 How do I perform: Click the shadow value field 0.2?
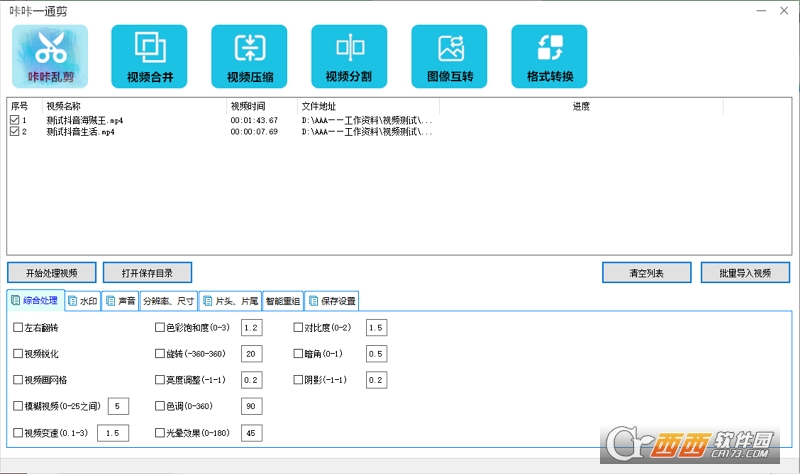coord(377,380)
